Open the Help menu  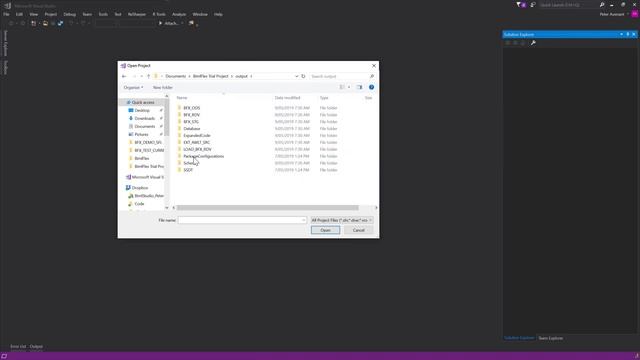(x=218, y=14)
